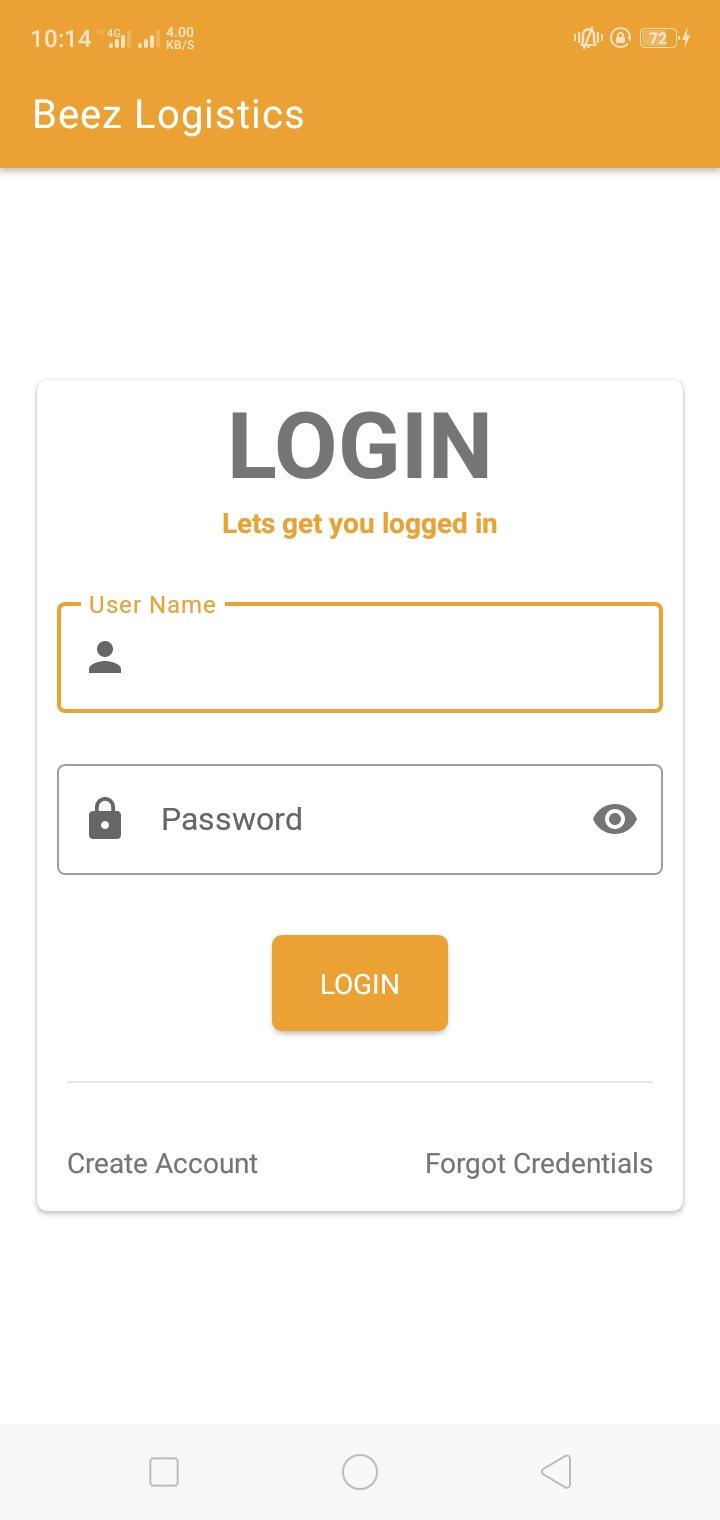
Task: Tap the 4G signal strength icon
Action: coord(118,39)
